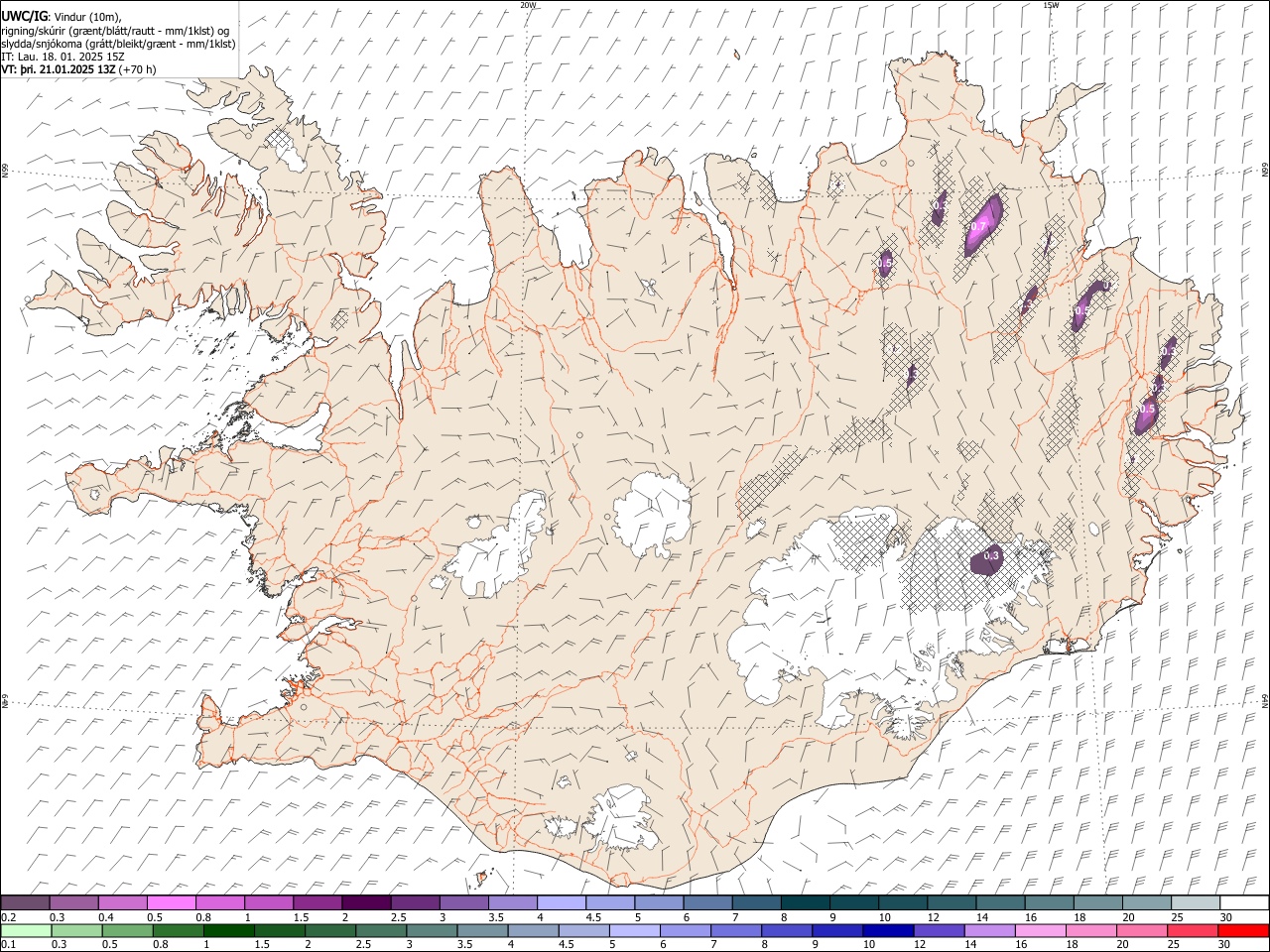Click the 20W longitude label at top

[x=527, y=4]
